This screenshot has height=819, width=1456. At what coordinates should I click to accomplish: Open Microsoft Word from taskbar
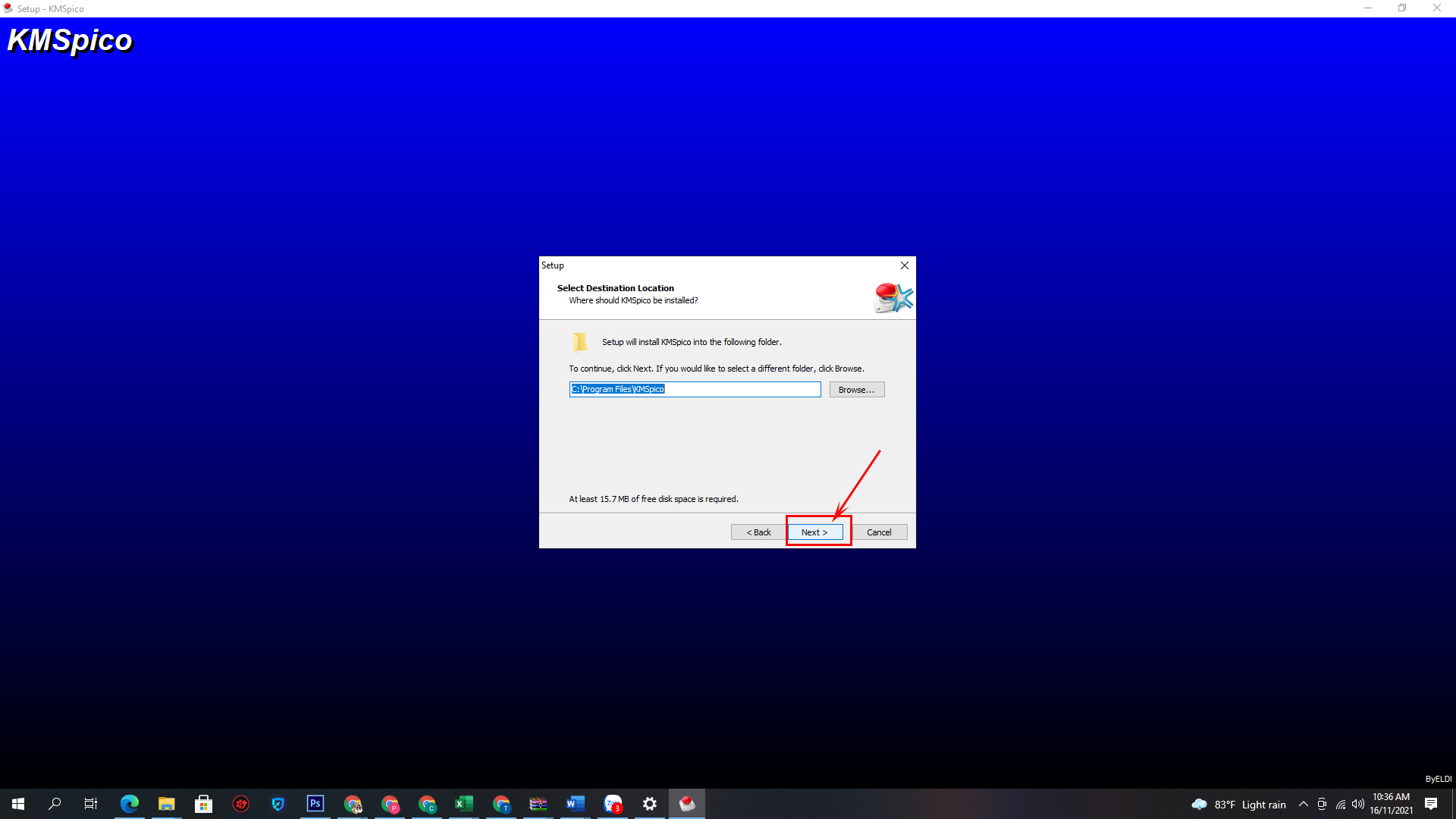click(575, 803)
